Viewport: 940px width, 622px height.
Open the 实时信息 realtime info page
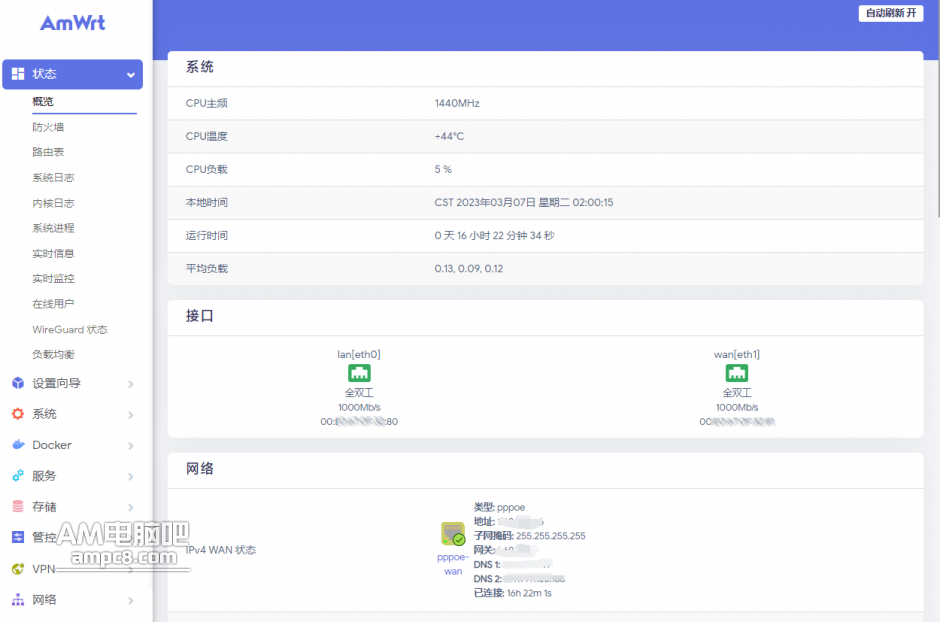point(53,253)
